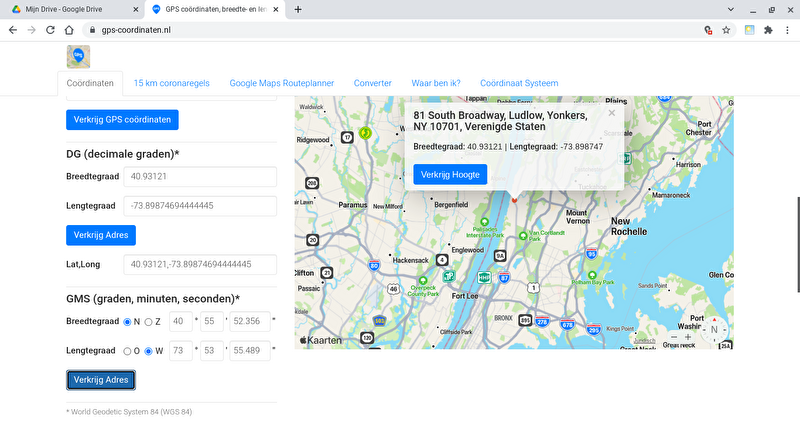Open a new browser tab
The height and width of the screenshot is (422, 800).
pyautogui.click(x=298, y=9)
